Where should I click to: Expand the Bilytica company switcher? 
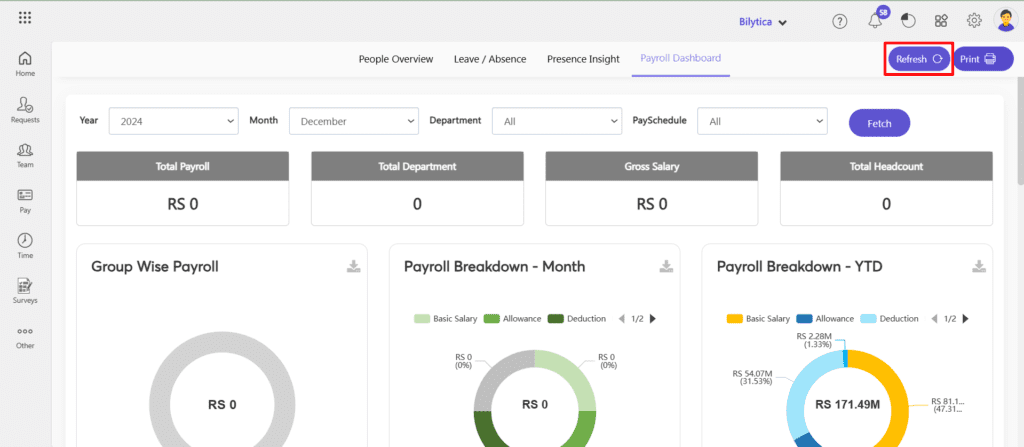tap(763, 22)
